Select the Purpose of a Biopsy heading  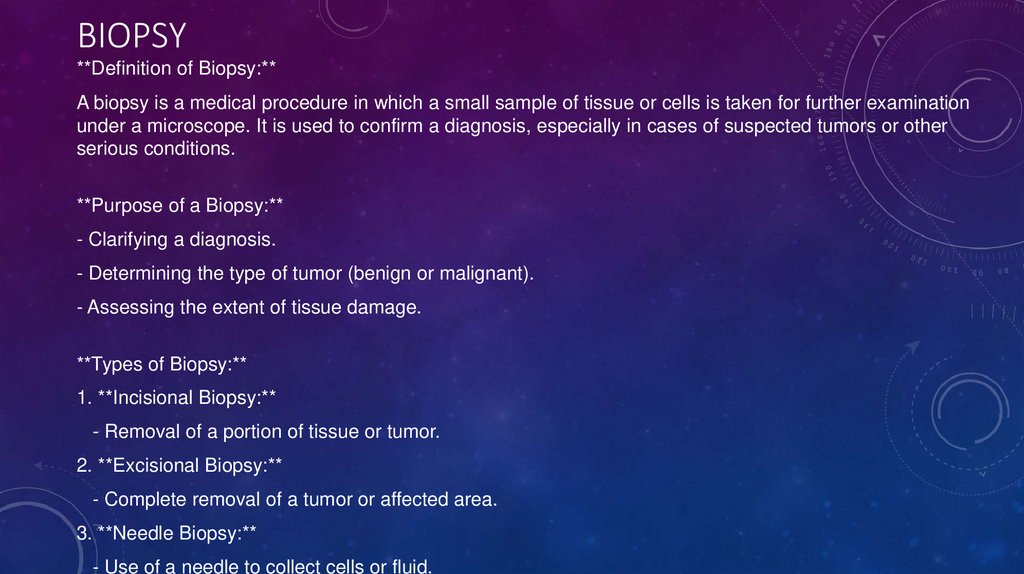[180, 205]
